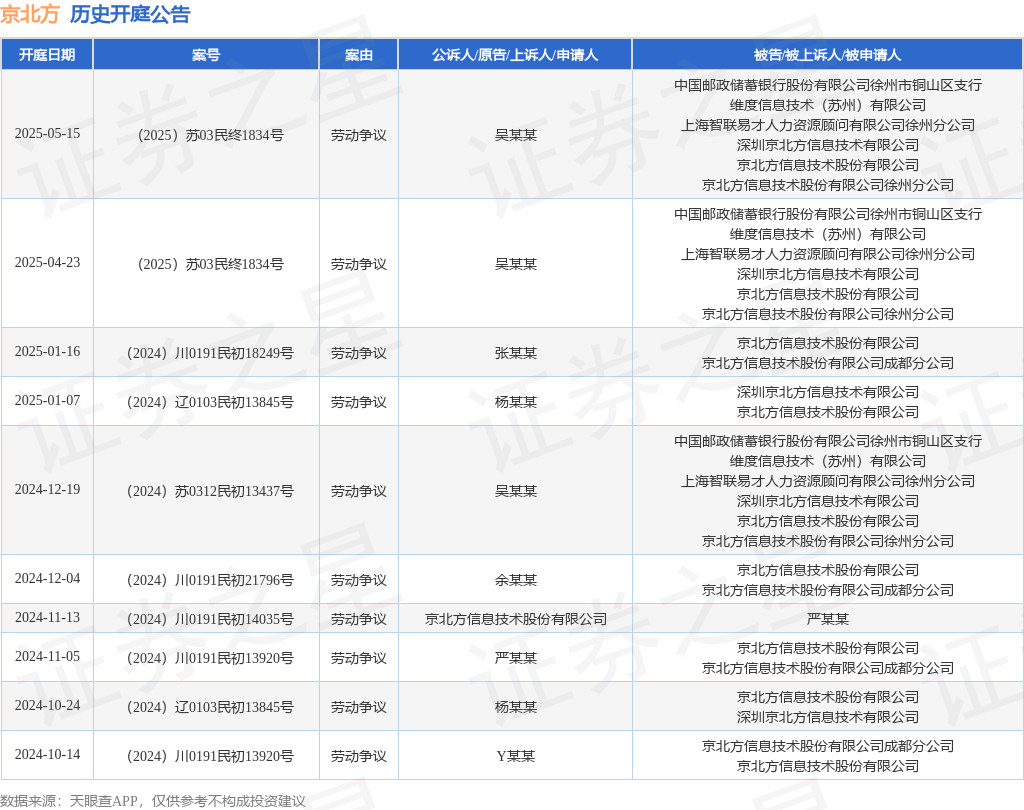Click plaintiff 张某某

(x=515, y=353)
